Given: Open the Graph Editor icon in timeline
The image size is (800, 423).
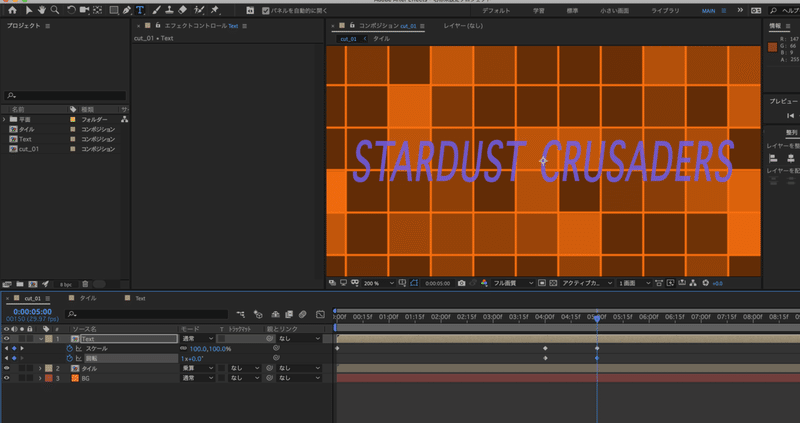Looking at the screenshot, I should coord(320,314).
